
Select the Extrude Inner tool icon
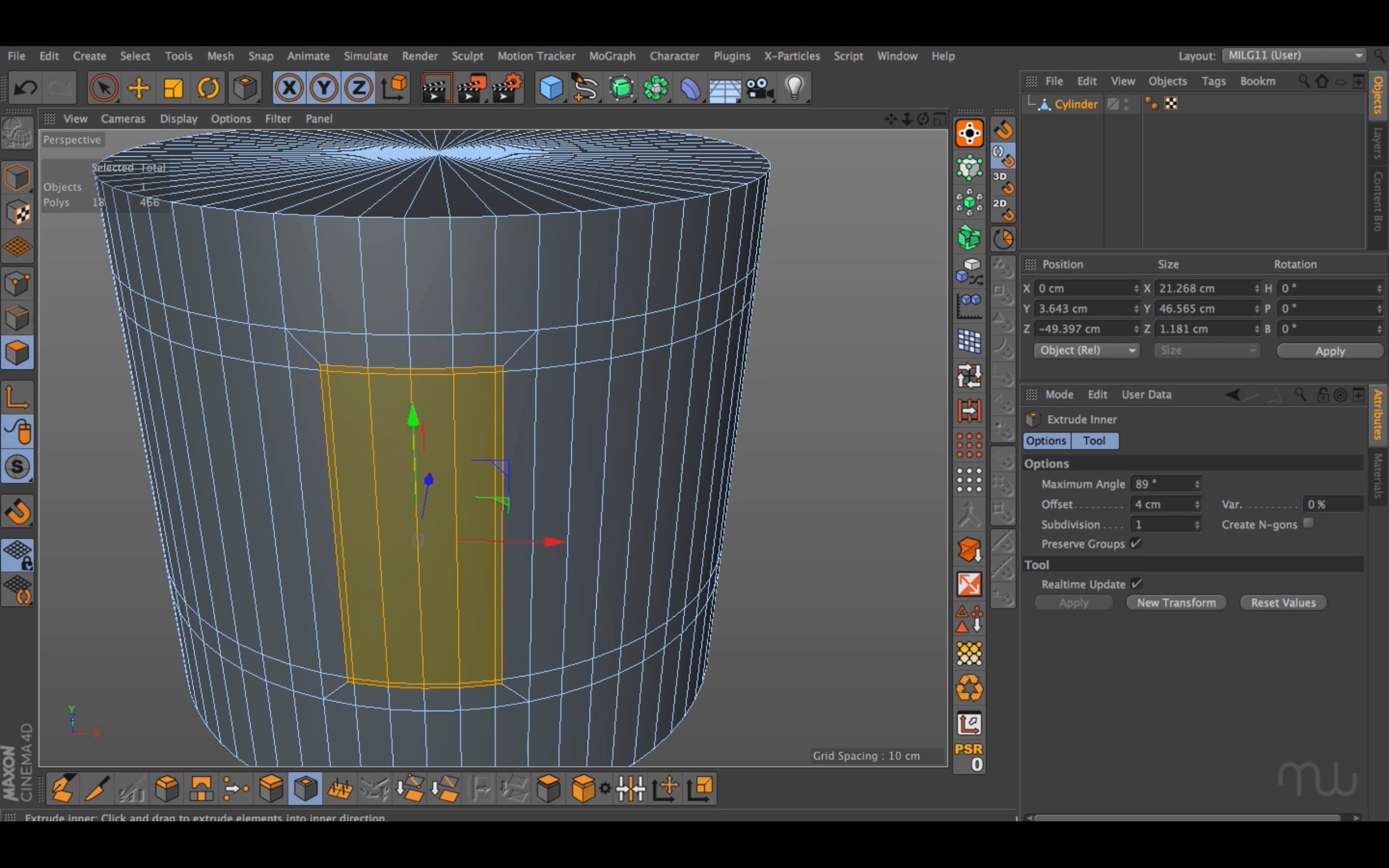(305, 788)
